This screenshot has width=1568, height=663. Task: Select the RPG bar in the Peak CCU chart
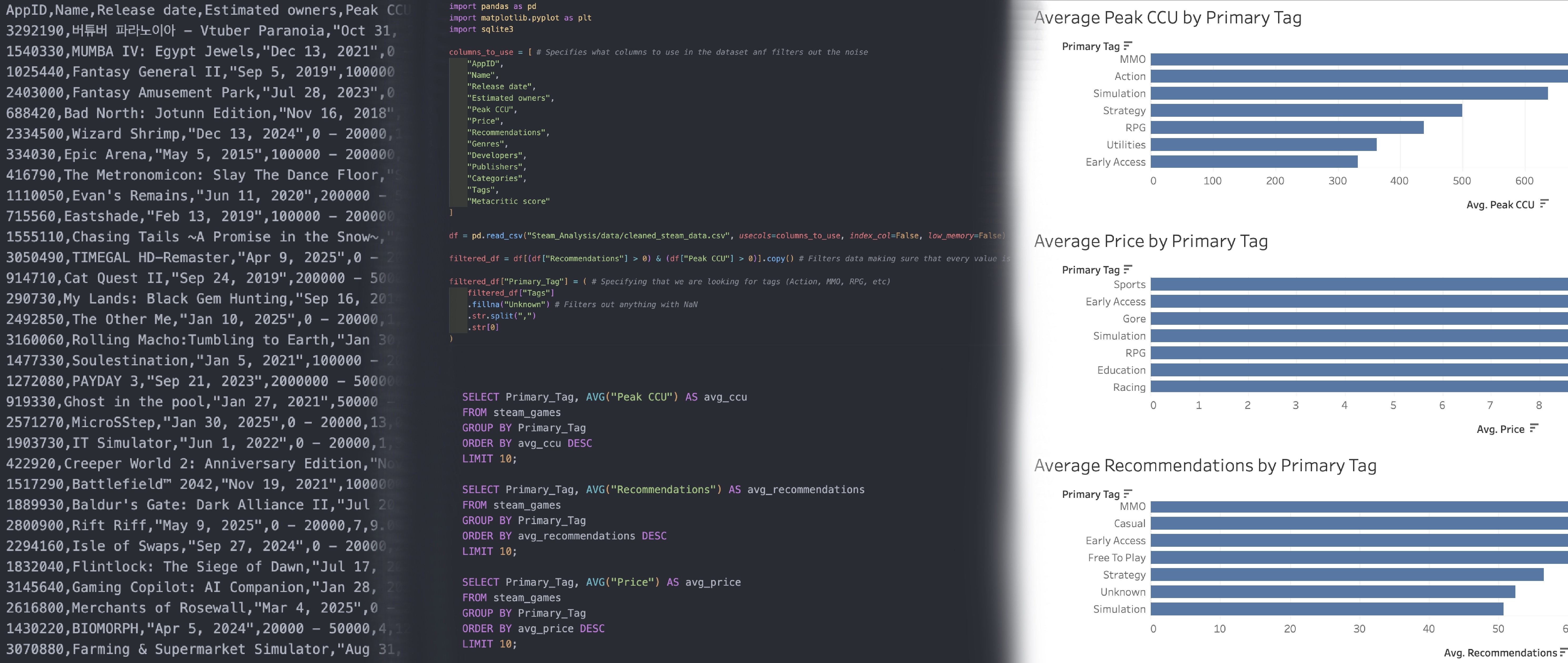click(1287, 128)
